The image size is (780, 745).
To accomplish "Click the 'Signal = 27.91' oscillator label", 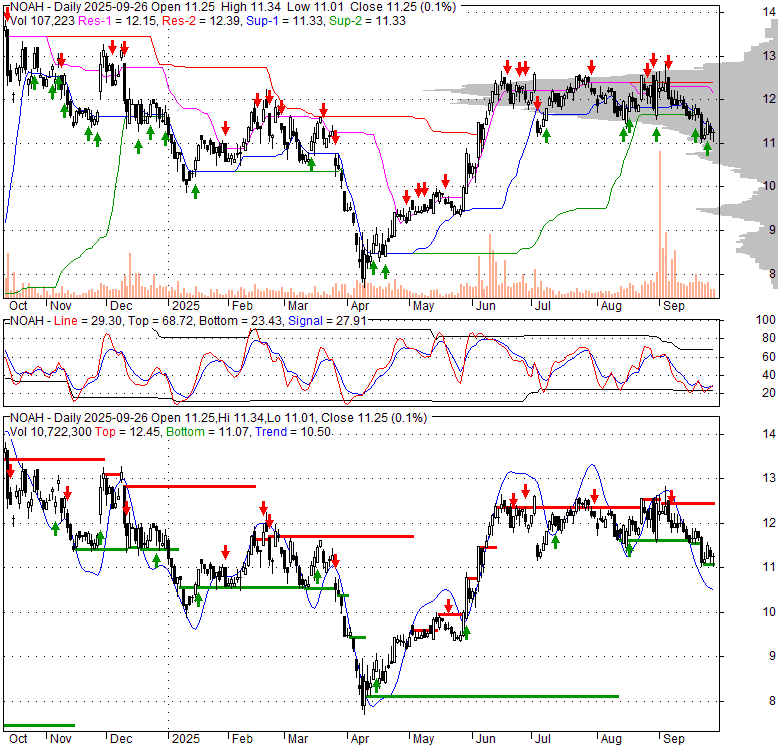I will (x=327, y=321).
